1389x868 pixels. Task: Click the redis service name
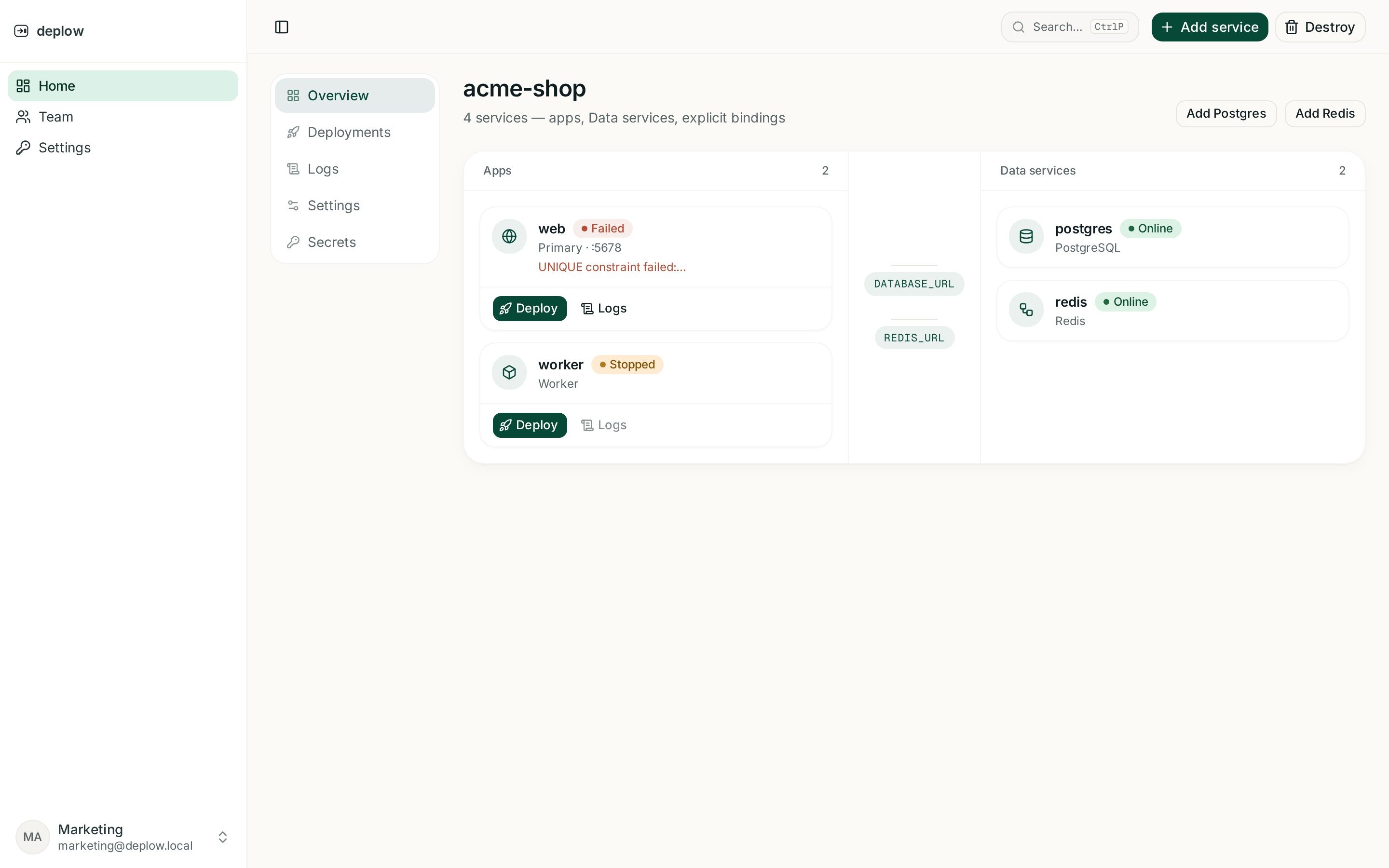[x=1071, y=302]
